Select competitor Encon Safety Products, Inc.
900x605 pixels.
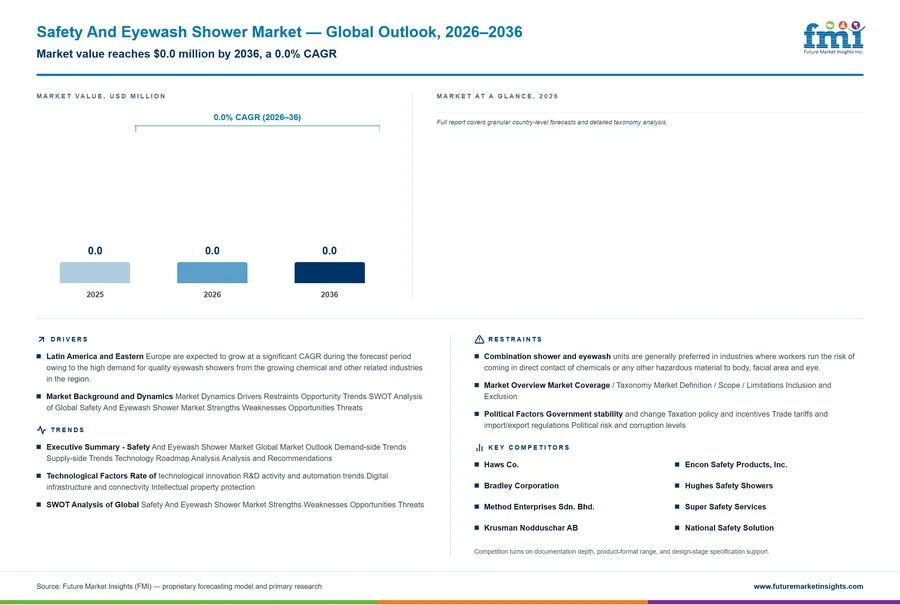[x=736, y=464]
